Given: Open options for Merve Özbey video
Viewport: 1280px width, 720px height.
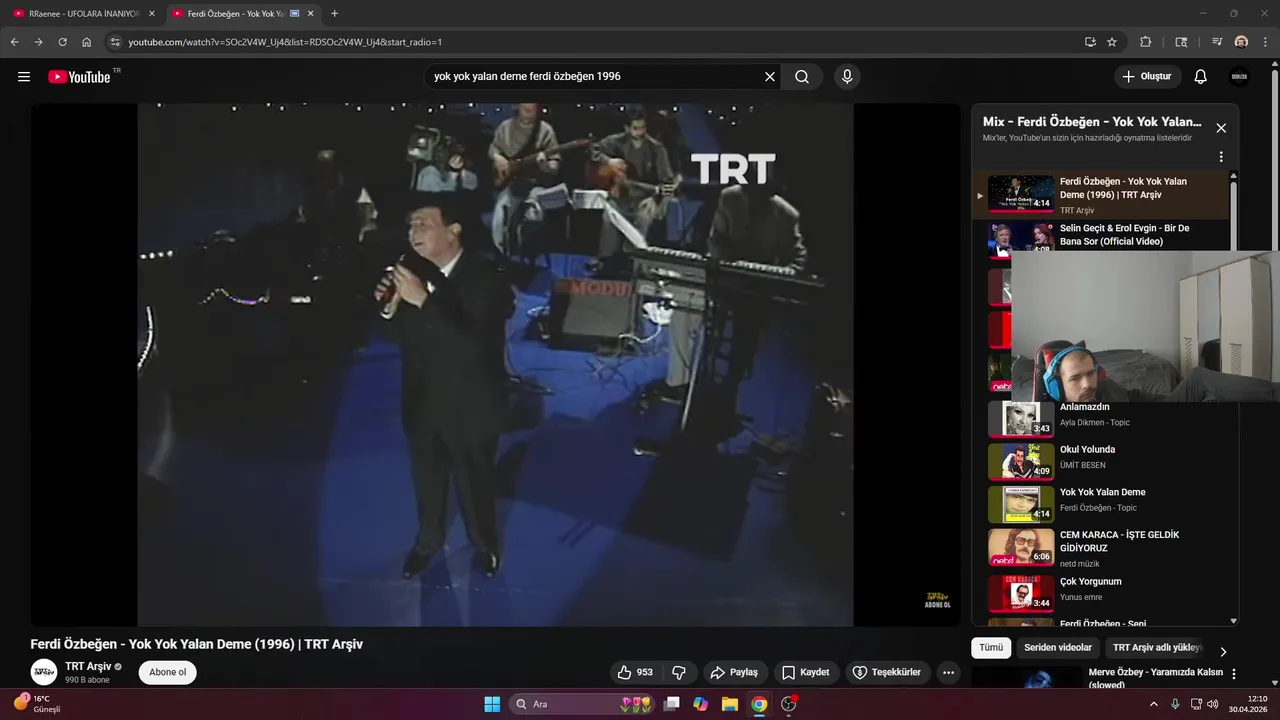Looking at the screenshot, I should tap(1234, 674).
